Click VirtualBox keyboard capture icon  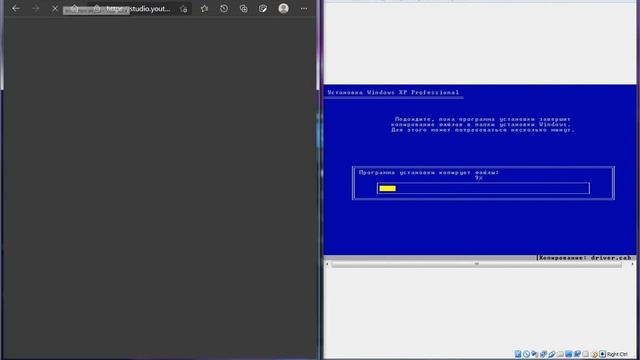[602, 354]
